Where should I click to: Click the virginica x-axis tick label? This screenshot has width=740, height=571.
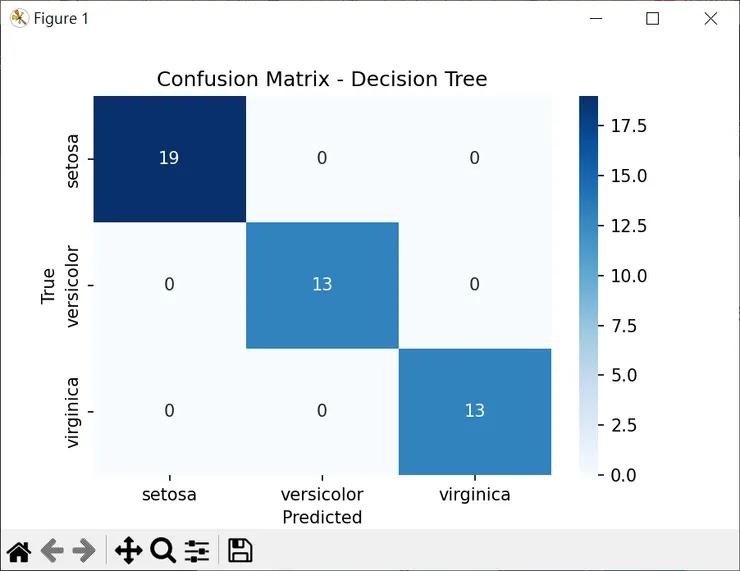click(x=474, y=494)
